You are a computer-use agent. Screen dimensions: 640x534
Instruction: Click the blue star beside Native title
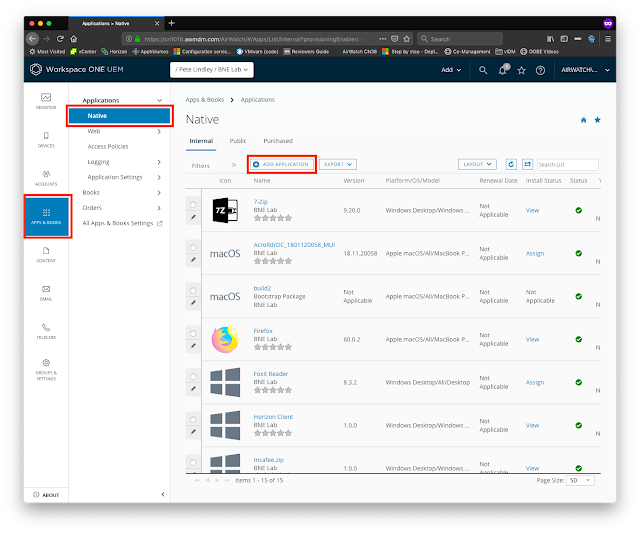597,120
